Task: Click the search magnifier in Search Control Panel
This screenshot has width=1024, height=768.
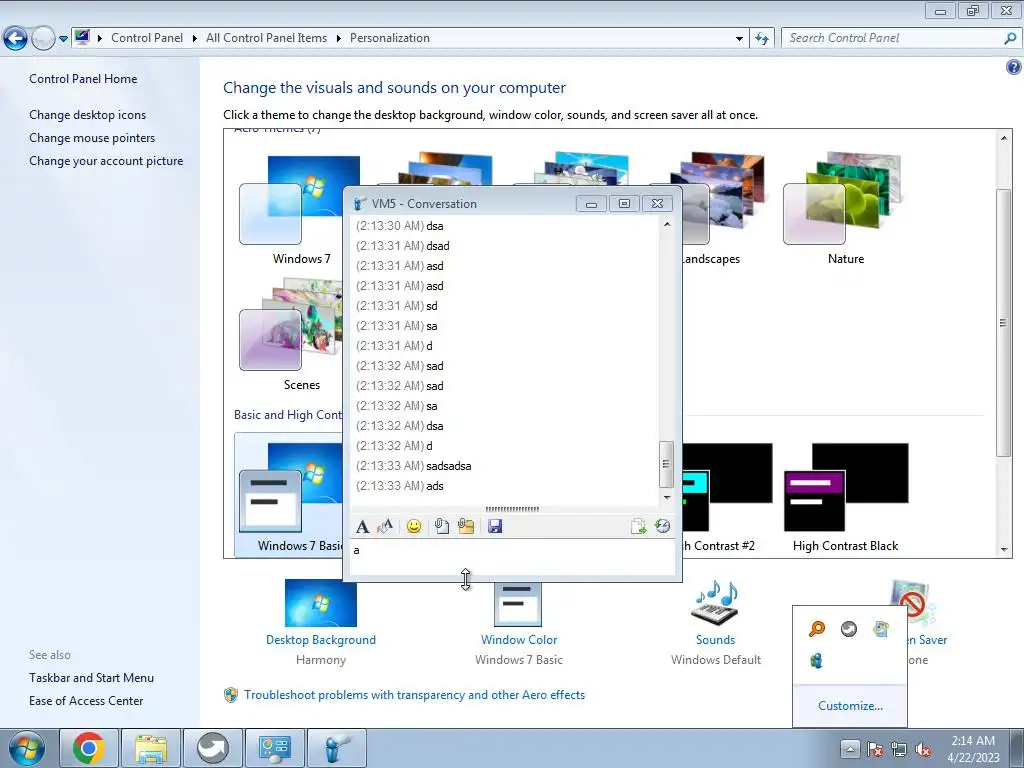Action: (1010, 38)
